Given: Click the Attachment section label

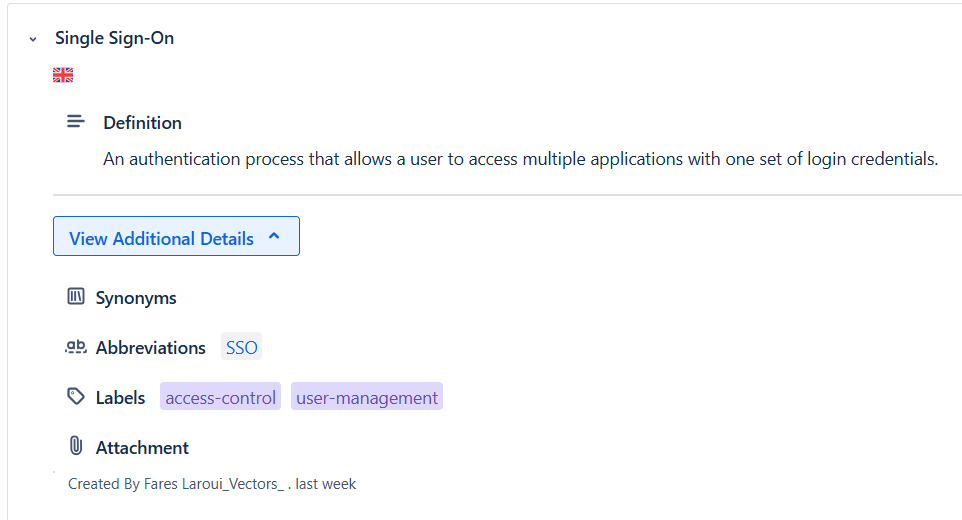Looking at the screenshot, I should click(x=142, y=448).
